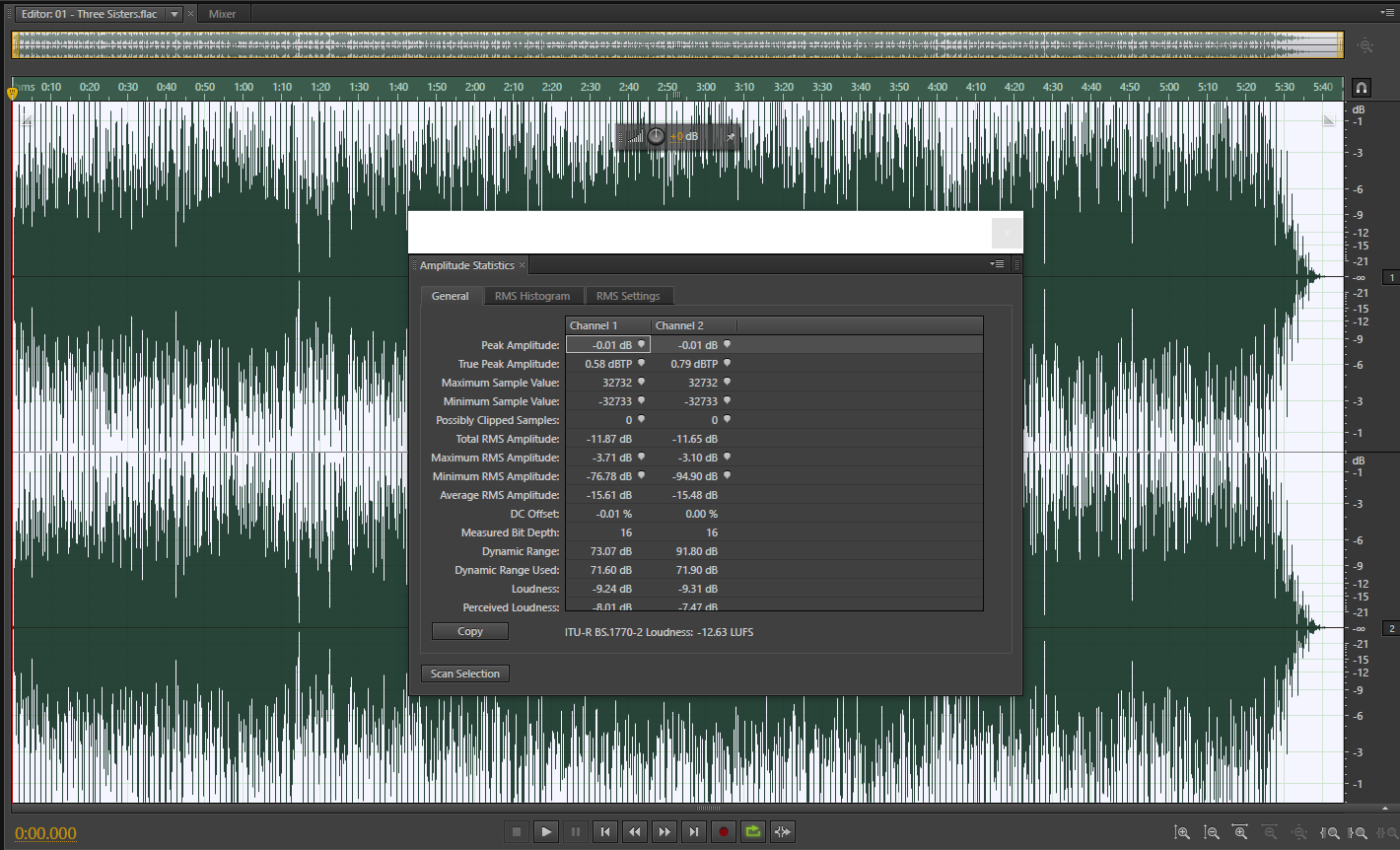Stop playback with the Stop button
This screenshot has height=850, width=1400.
(x=516, y=831)
